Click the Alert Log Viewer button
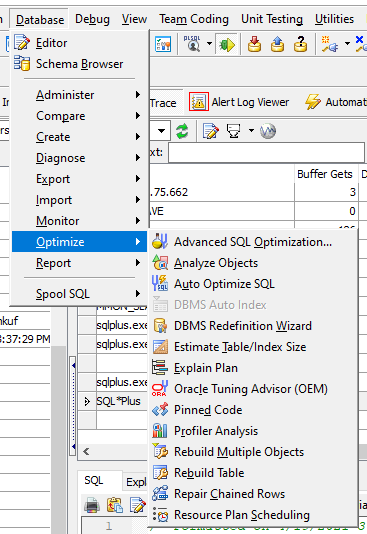This screenshot has width=367, height=534. pos(239,102)
